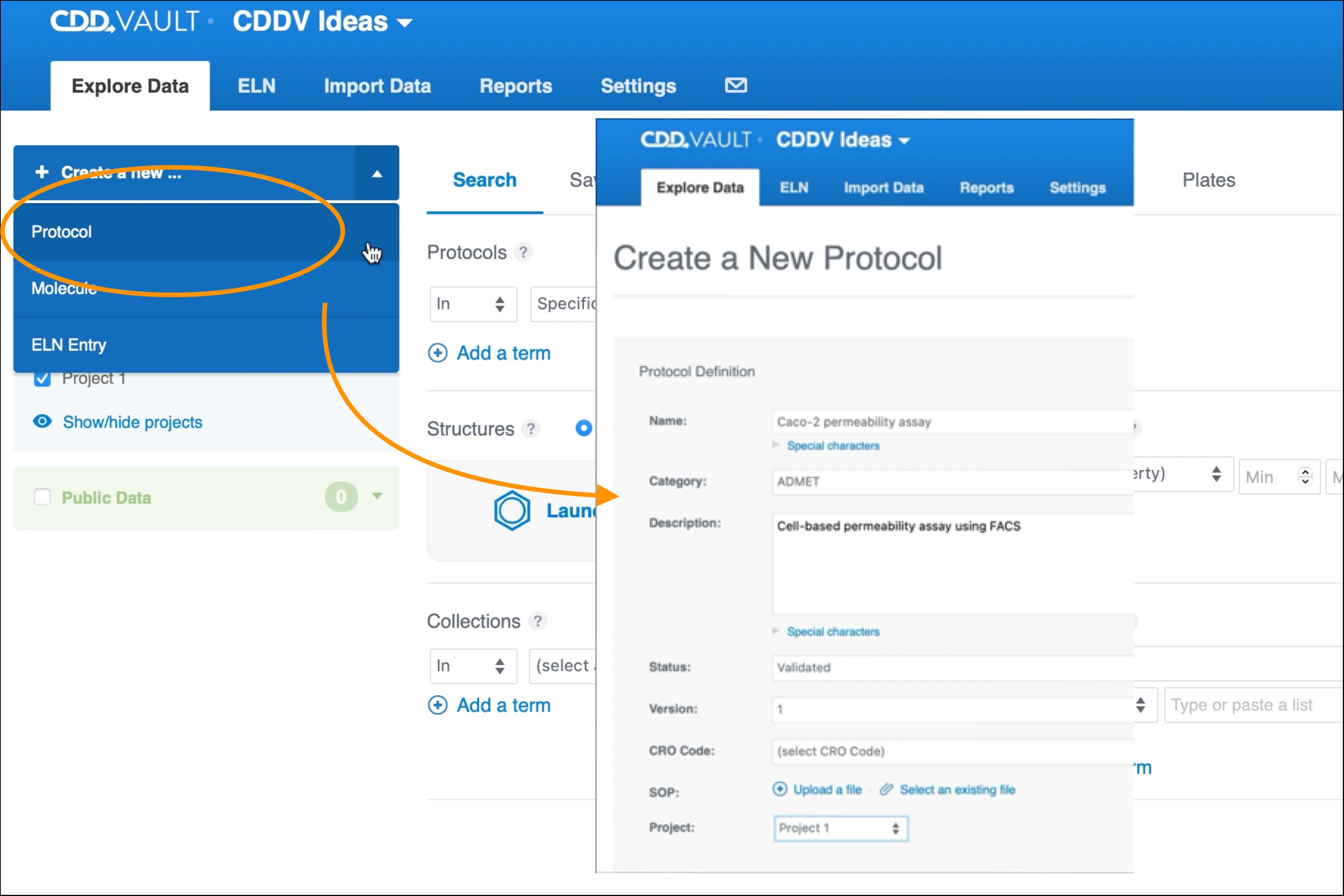This screenshot has height=896, width=1344.
Task: Click the Description text area
Action: [x=953, y=565]
